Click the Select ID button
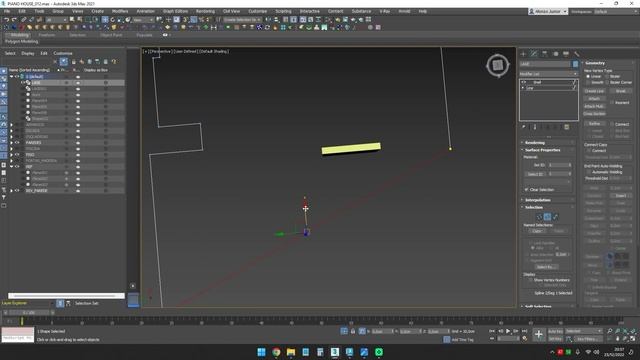The height and width of the screenshot is (360, 640). pos(535,174)
